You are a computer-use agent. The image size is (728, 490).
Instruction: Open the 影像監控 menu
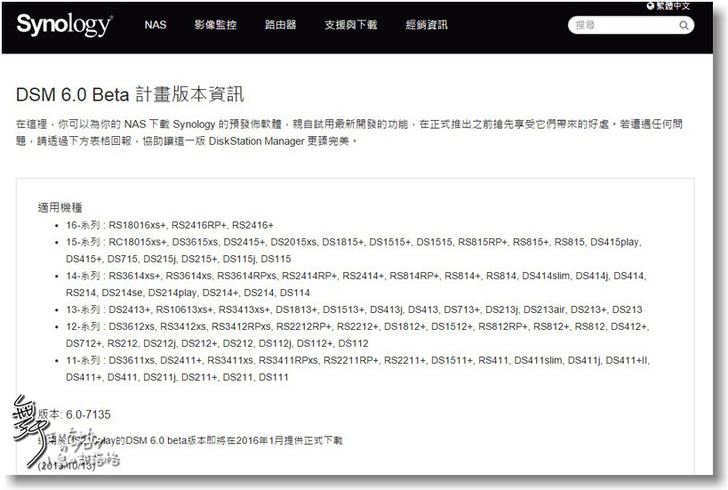pos(215,25)
